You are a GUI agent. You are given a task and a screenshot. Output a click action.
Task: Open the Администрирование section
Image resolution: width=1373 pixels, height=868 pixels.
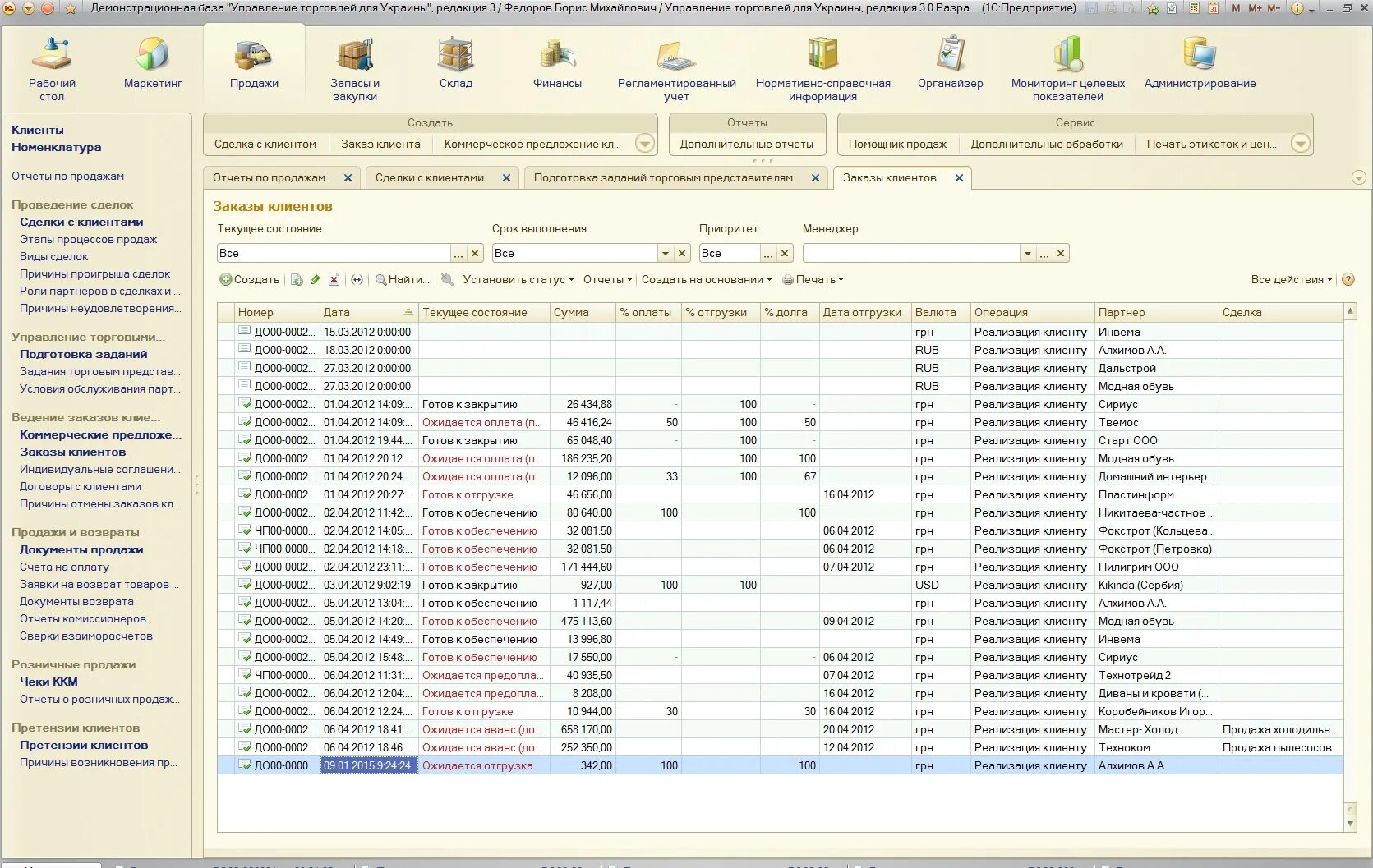click(x=1200, y=64)
